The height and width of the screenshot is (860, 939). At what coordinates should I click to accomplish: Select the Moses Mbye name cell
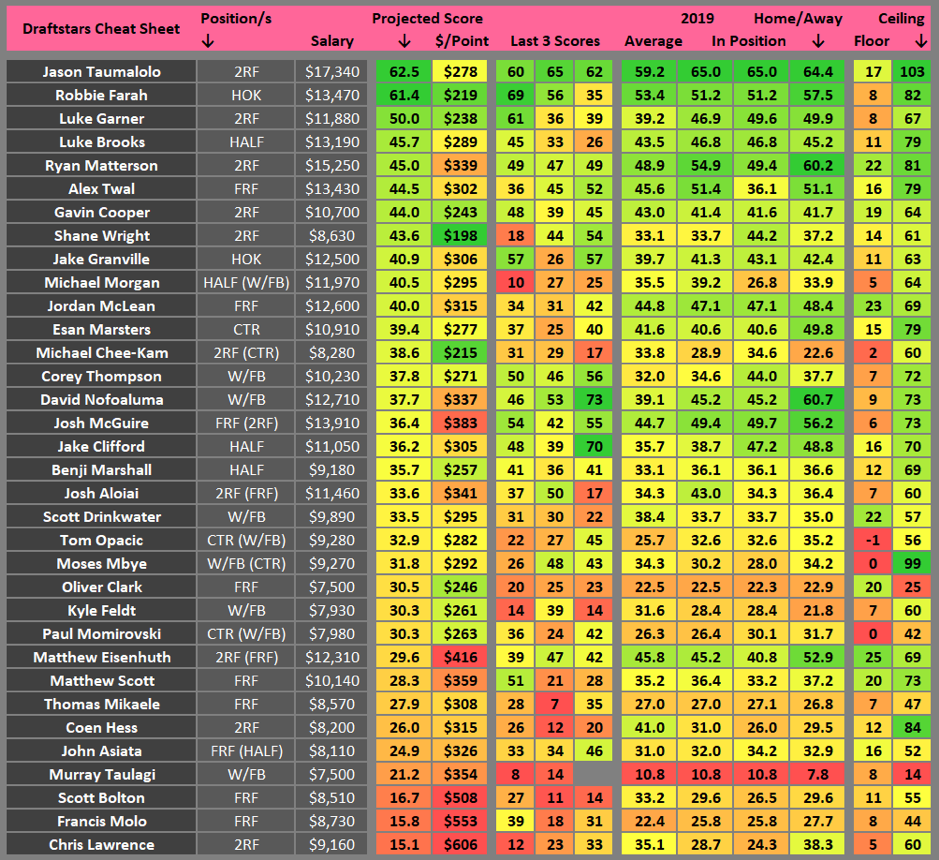[101, 564]
